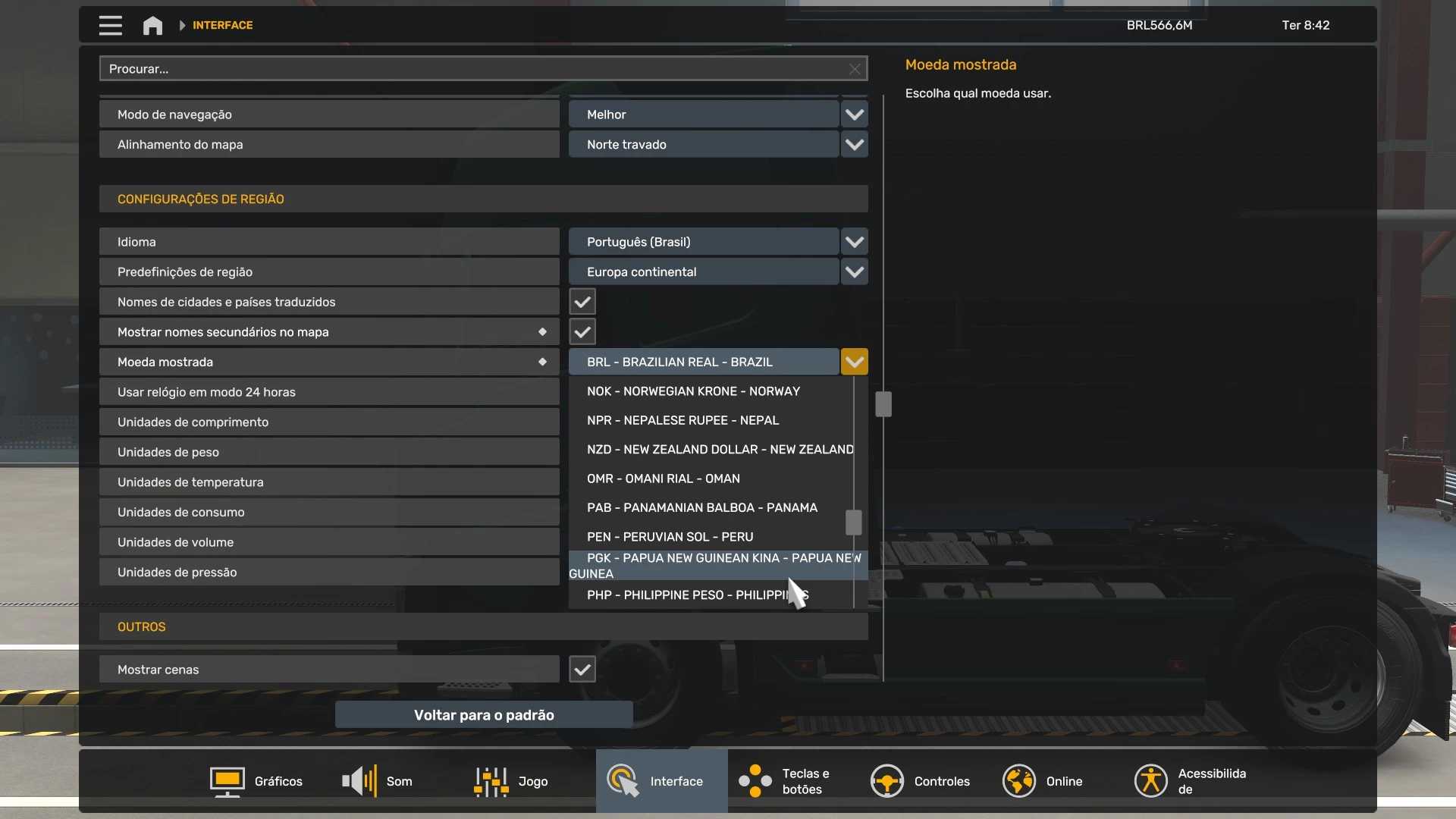
Task: Uncheck translated city and country names
Action: [x=582, y=302]
